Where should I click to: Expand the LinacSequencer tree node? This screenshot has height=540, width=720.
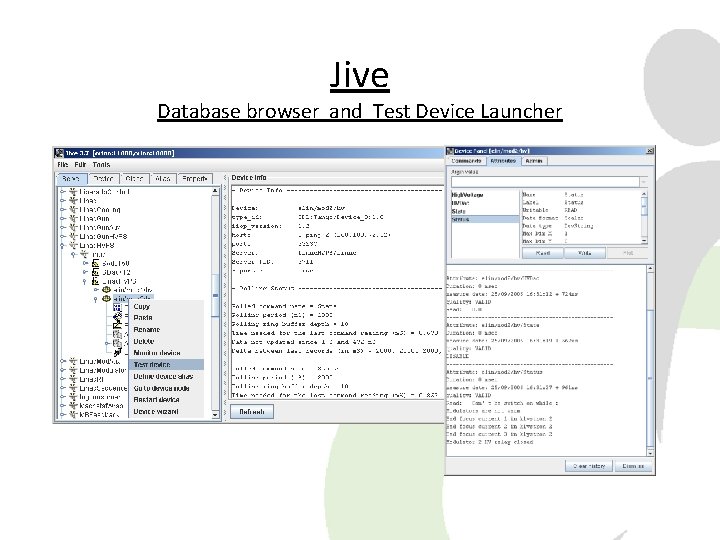(62, 388)
